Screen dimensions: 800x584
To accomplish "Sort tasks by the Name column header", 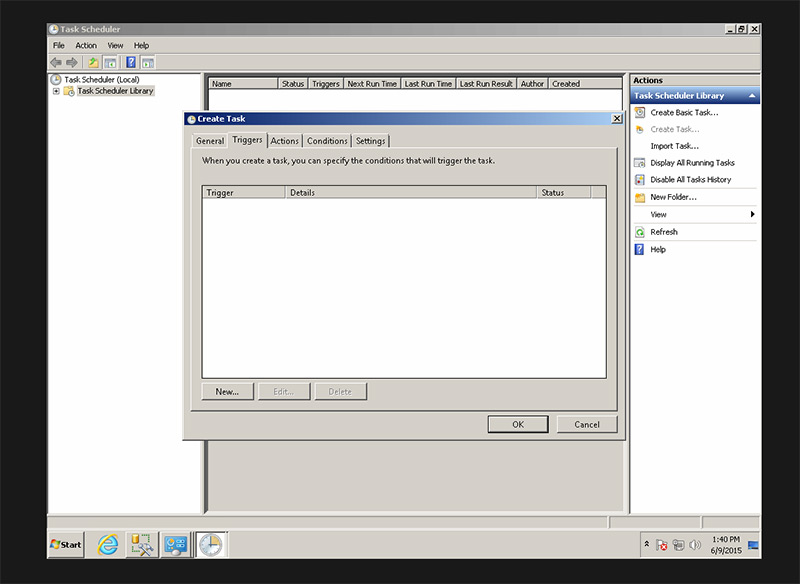I will (243, 84).
